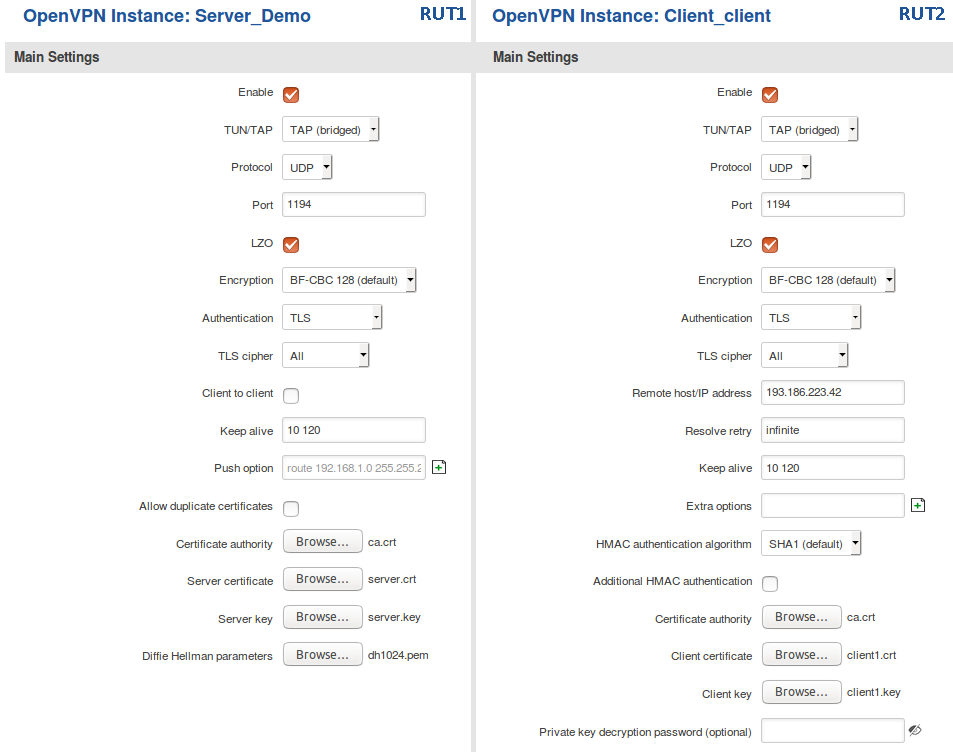The height and width of the screenshot is (752, 953).
Task: Browse for the Server certificate file
Action: (x=323, y=579)
